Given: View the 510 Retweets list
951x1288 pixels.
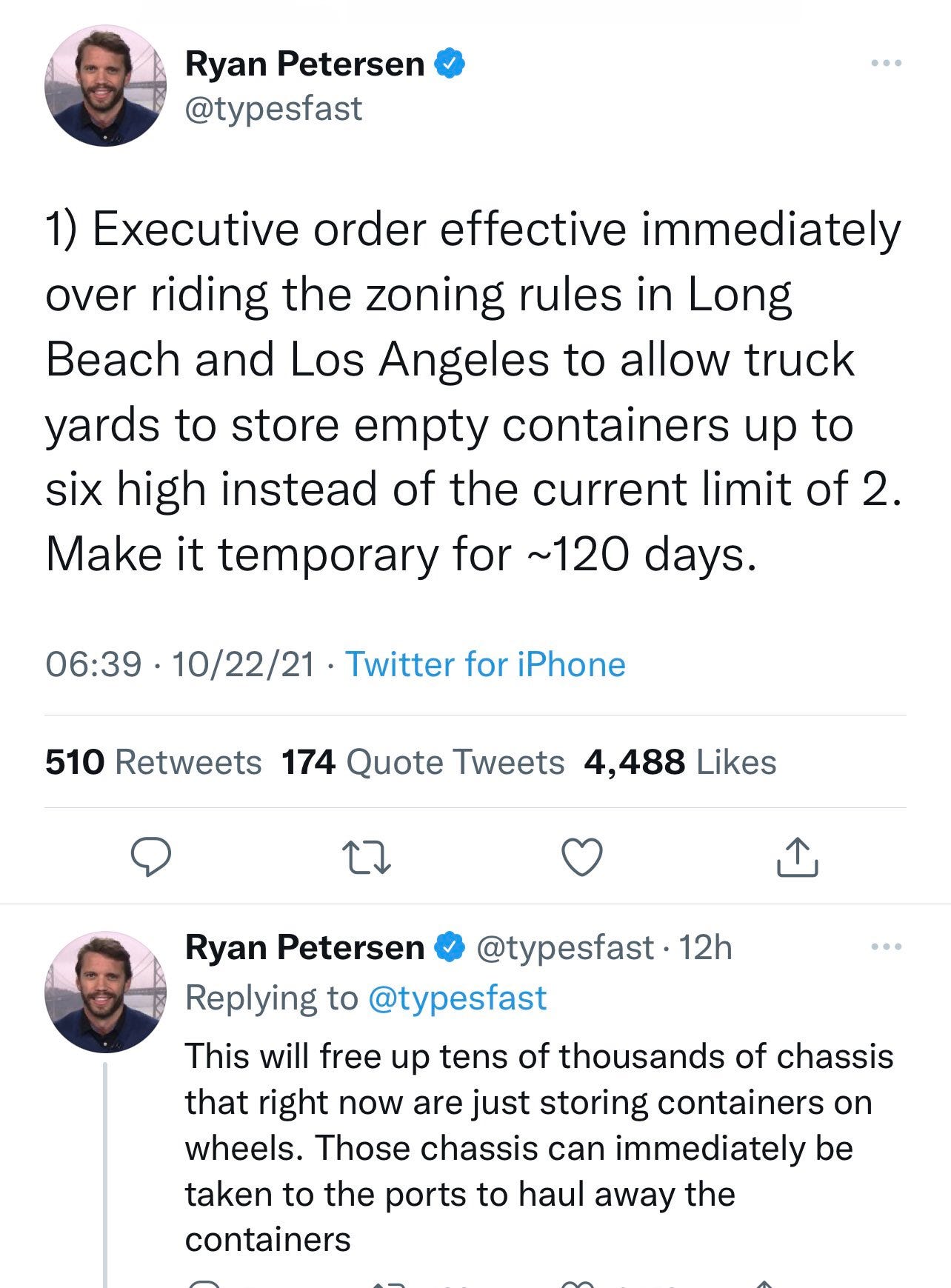Looking at the screenshot, I should tap(153, 761).
